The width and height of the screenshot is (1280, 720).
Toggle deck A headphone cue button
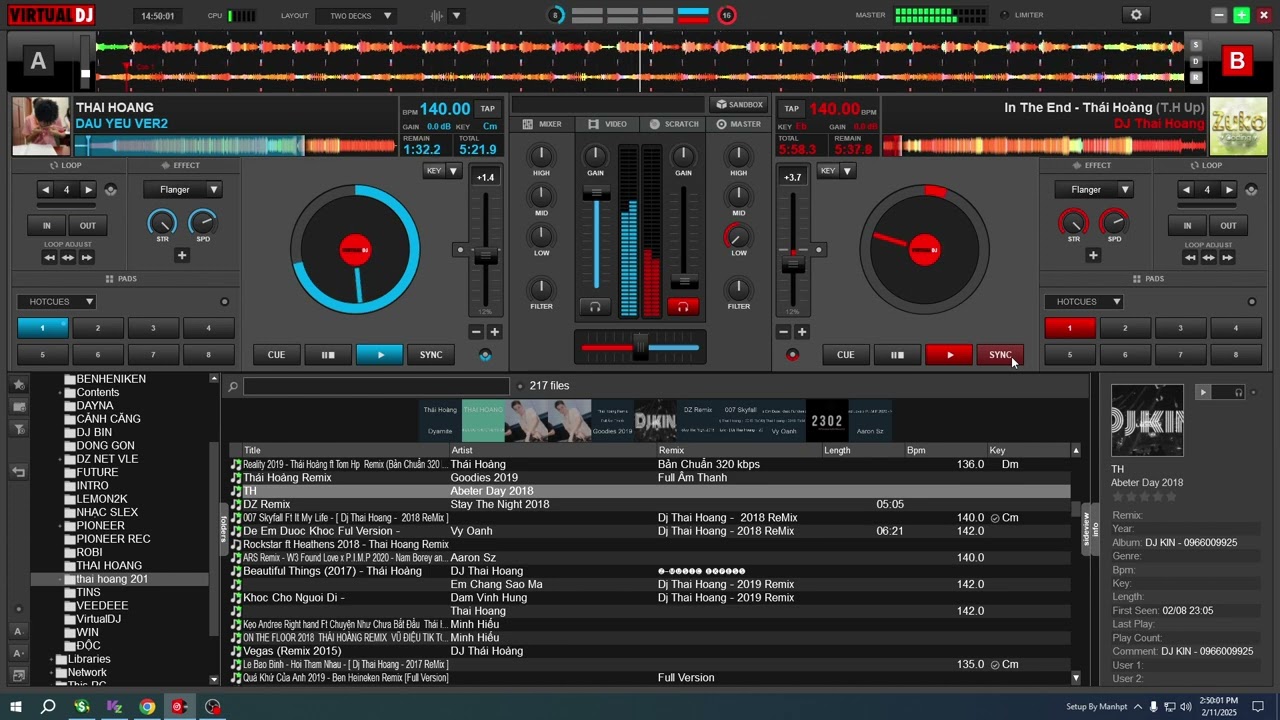[595, 306]
